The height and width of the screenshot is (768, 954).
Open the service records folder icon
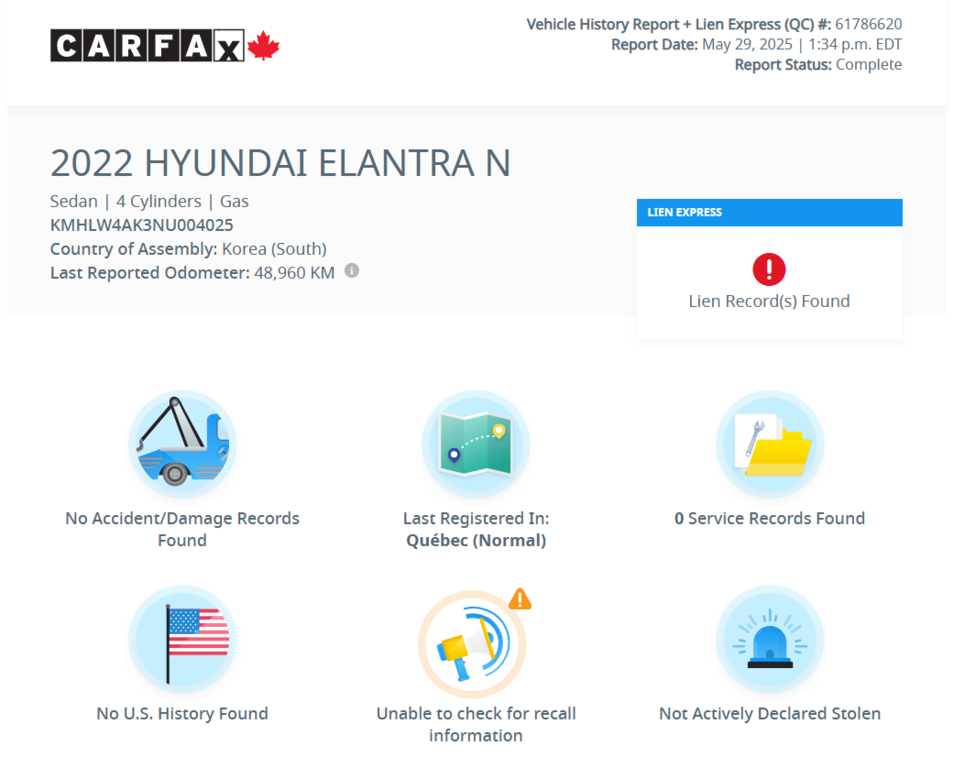pyautogui.click(x=770, y=444)
